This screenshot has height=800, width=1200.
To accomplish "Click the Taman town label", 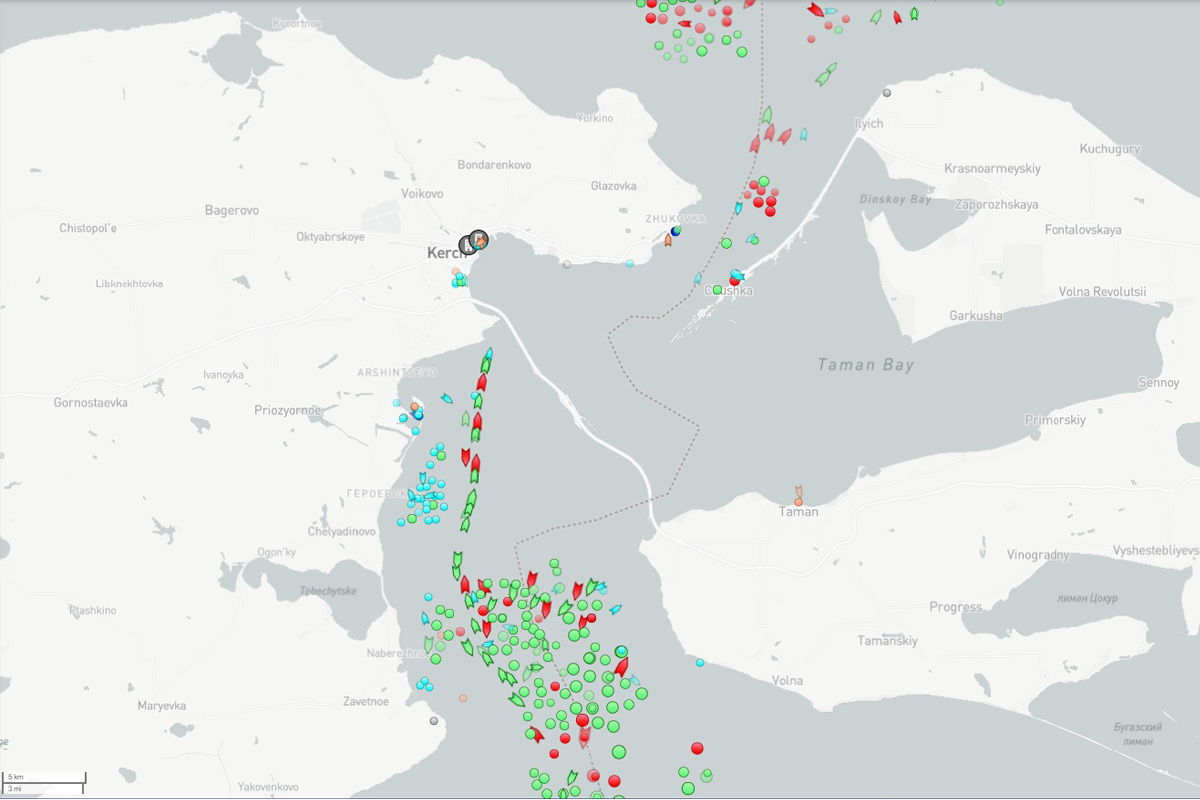I will click(x=798, y=512).
